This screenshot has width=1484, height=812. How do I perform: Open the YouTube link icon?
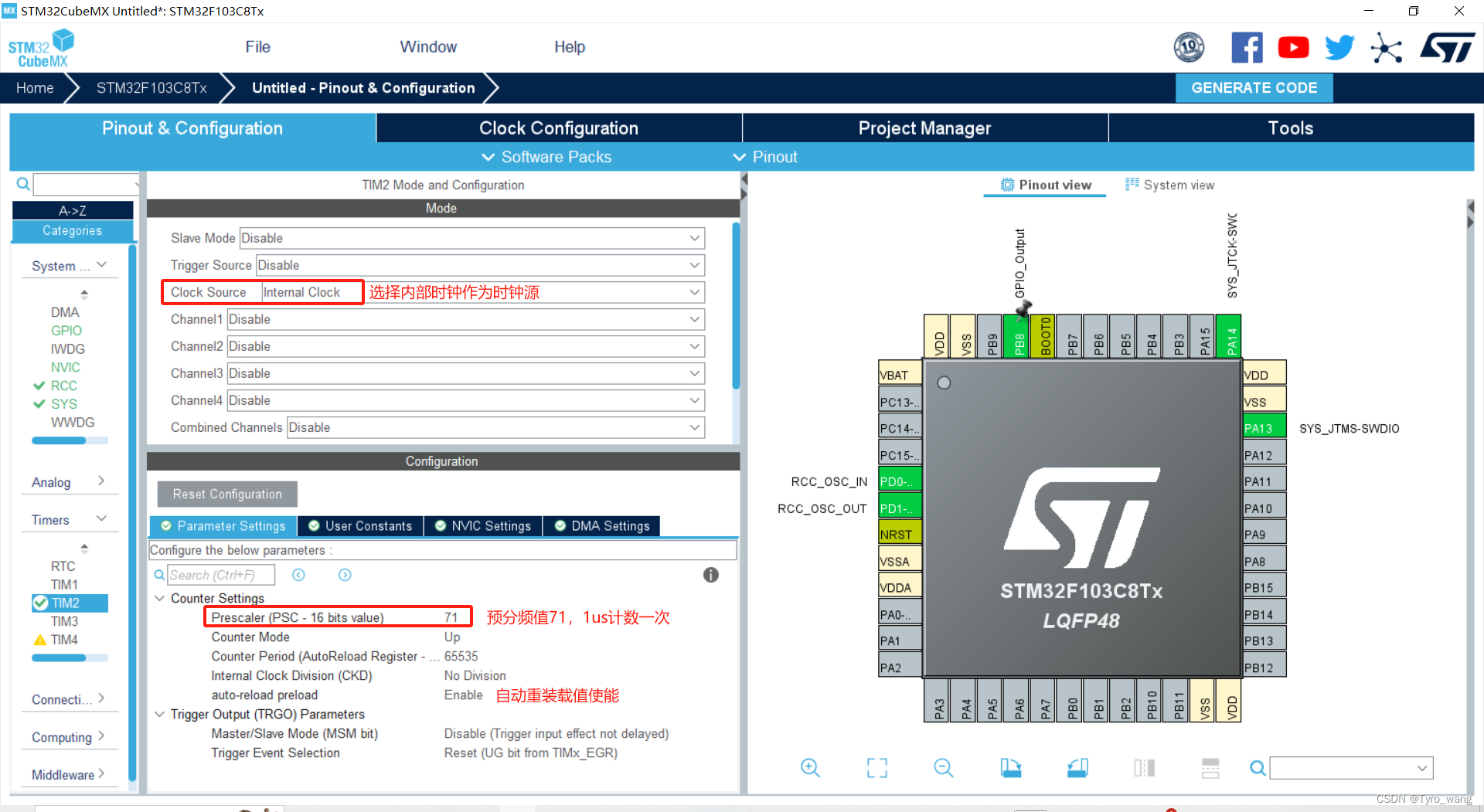[1293, 48]
